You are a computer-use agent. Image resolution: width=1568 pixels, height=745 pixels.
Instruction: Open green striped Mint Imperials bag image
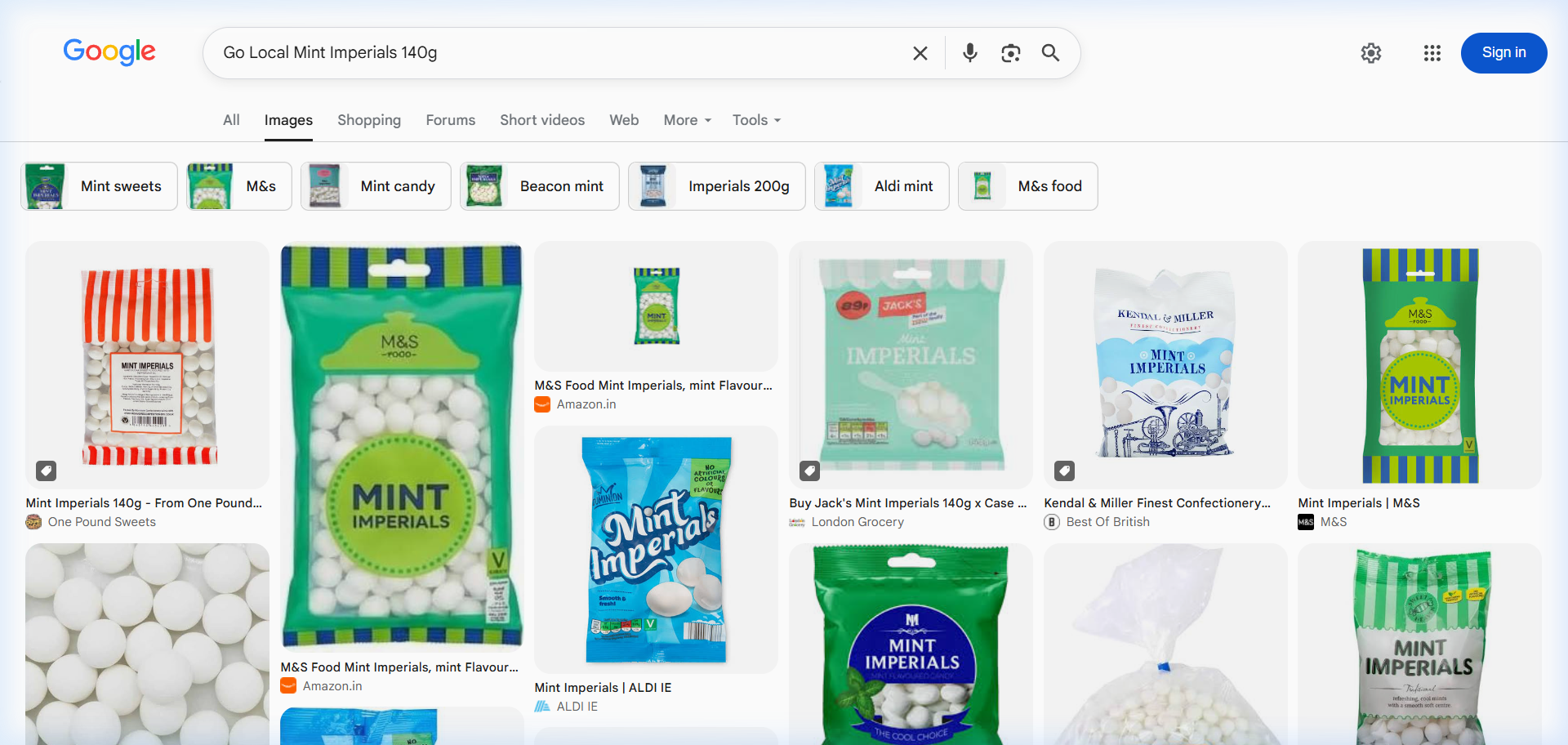[1419, 645]
